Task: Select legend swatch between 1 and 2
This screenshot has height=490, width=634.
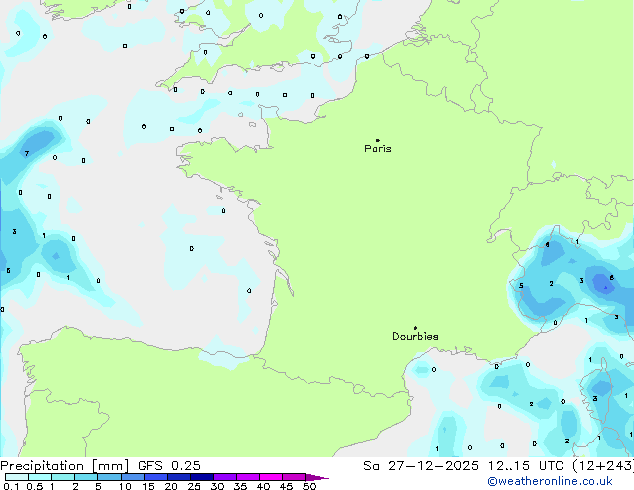Action: click(63, 477)
